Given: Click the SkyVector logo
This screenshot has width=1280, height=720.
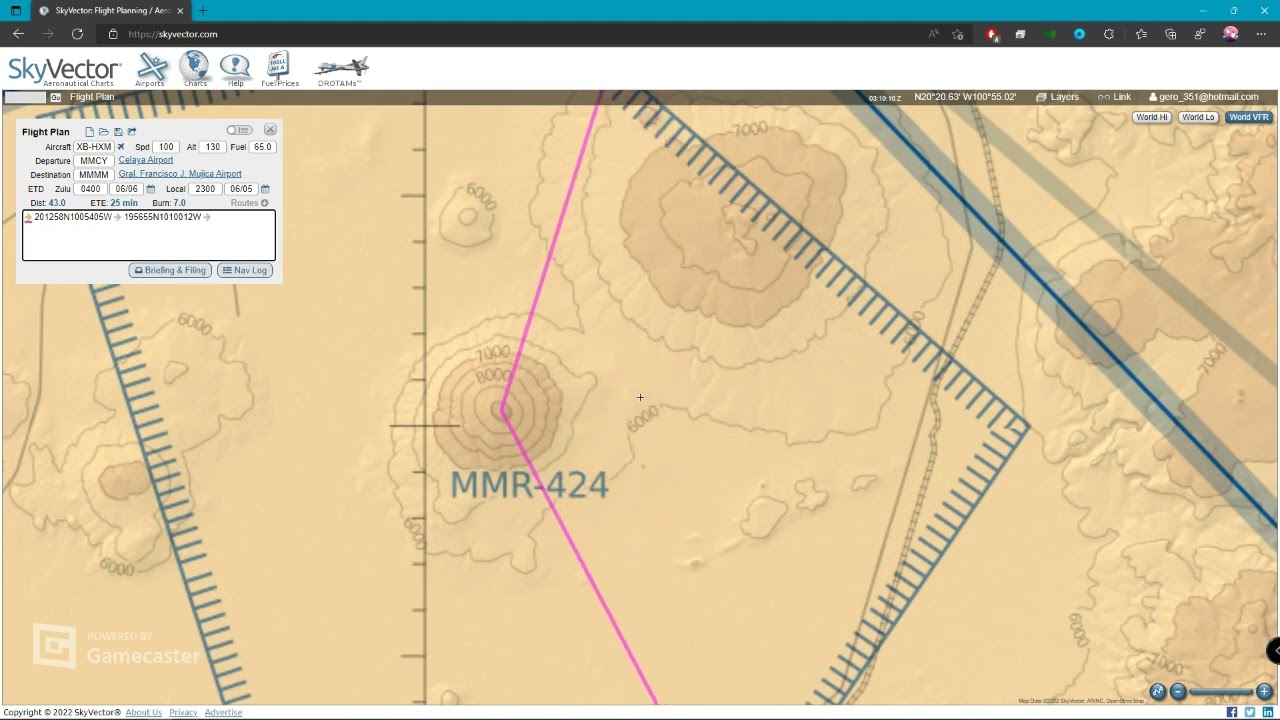Looking at the screenshot, I should 65,71.
